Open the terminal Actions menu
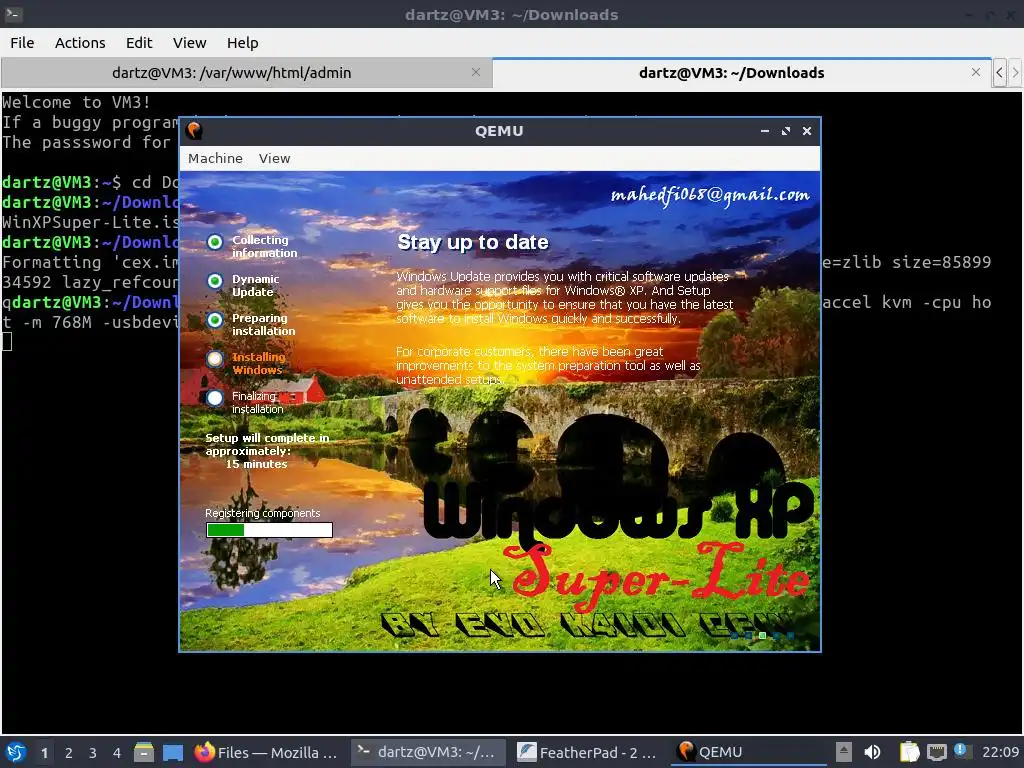 pyautogui.click(x=80, y=42)
